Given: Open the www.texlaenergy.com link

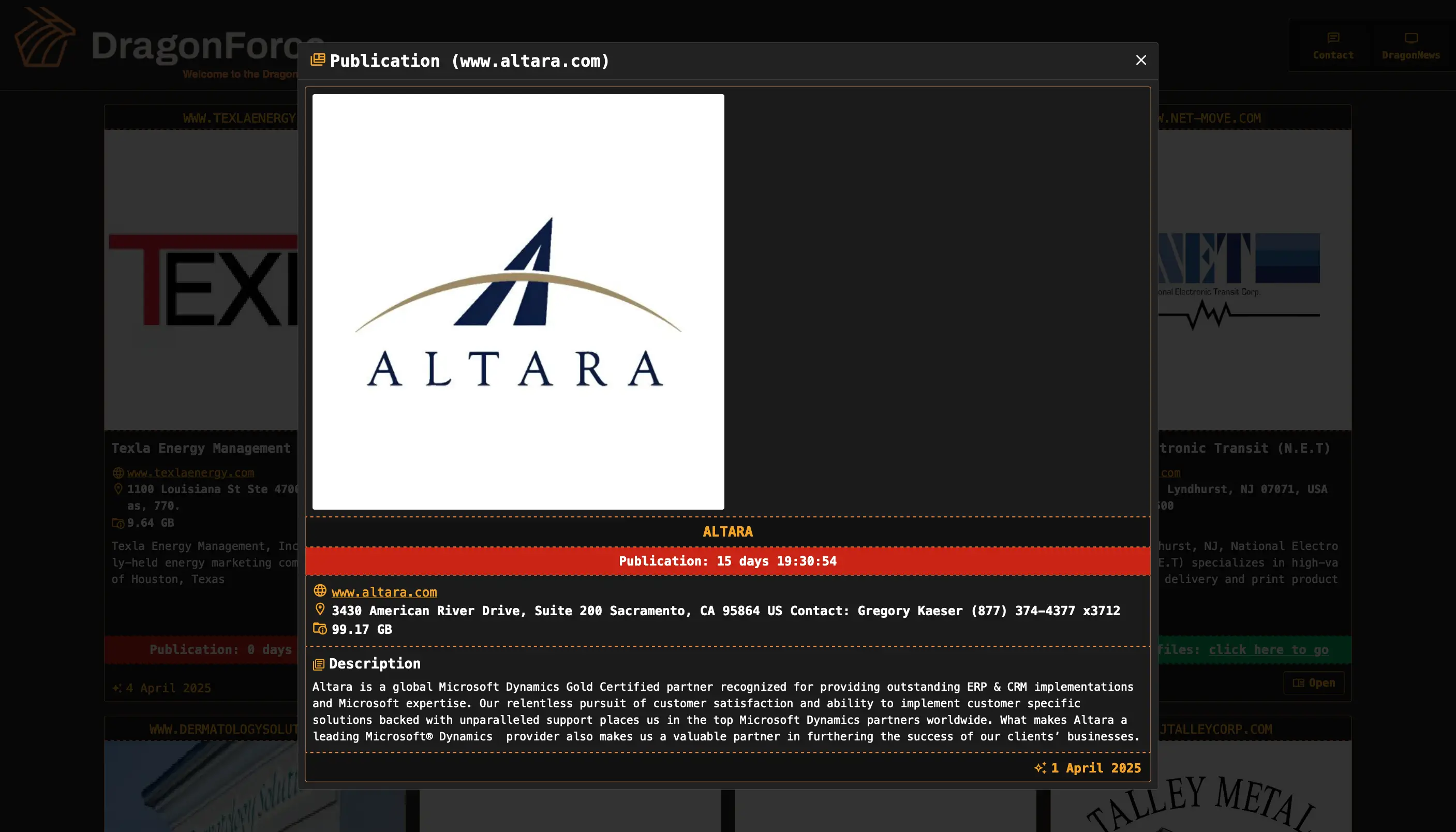Looking at the screenshot, I should [190, 472].
